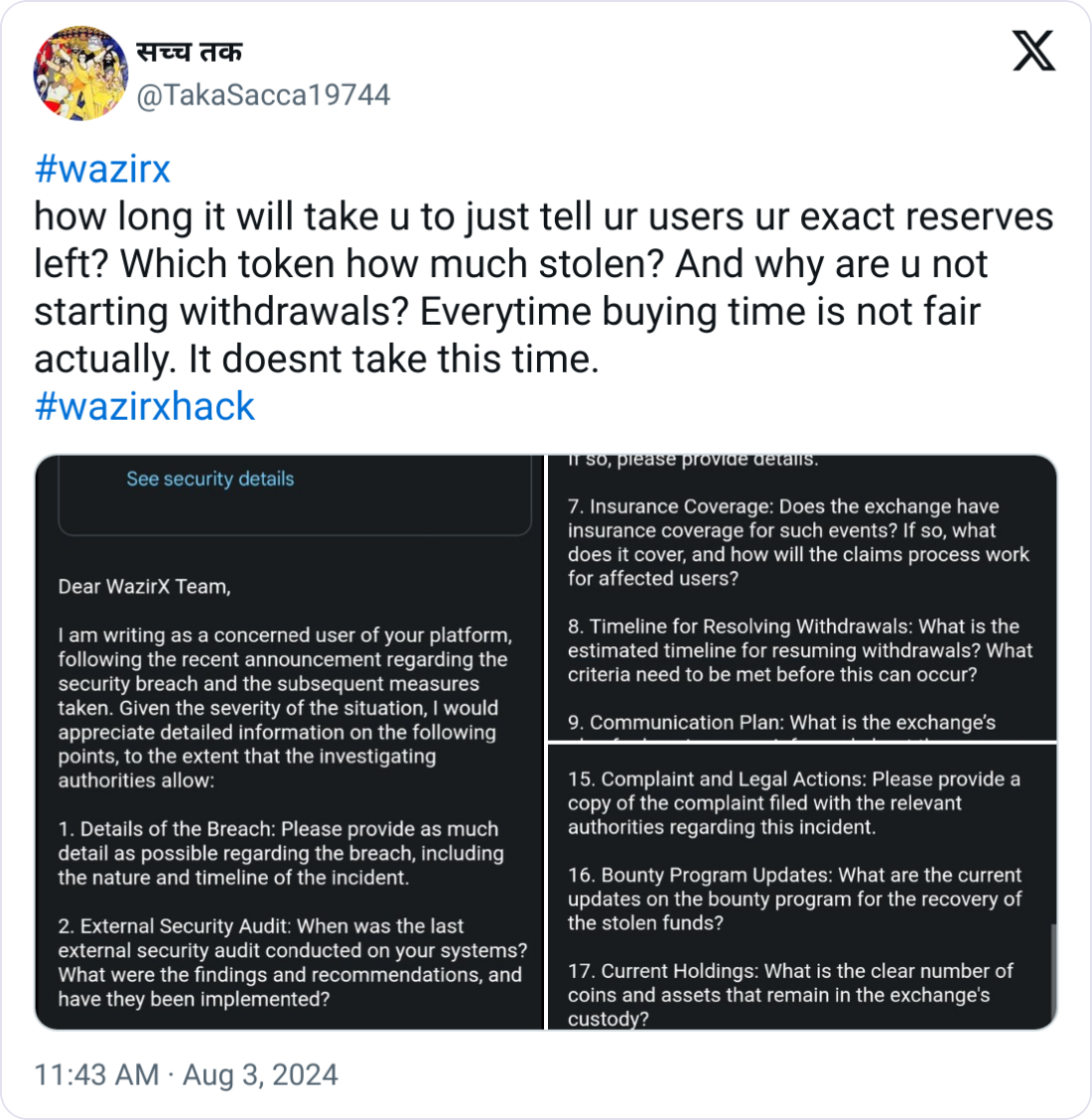Image resolution: width=1092 pixels, height=1120 pixels.
Task: Open the 'Dear WazirX Team' letter screenshot
Action: click(290, 742)
